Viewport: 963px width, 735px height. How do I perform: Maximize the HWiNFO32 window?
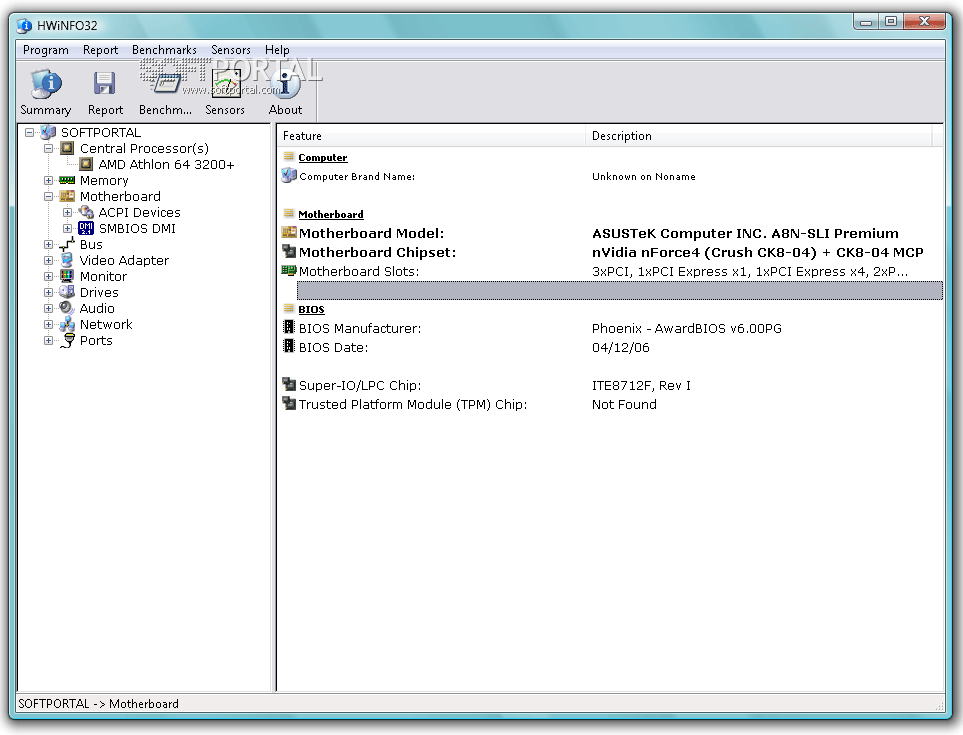891,21
